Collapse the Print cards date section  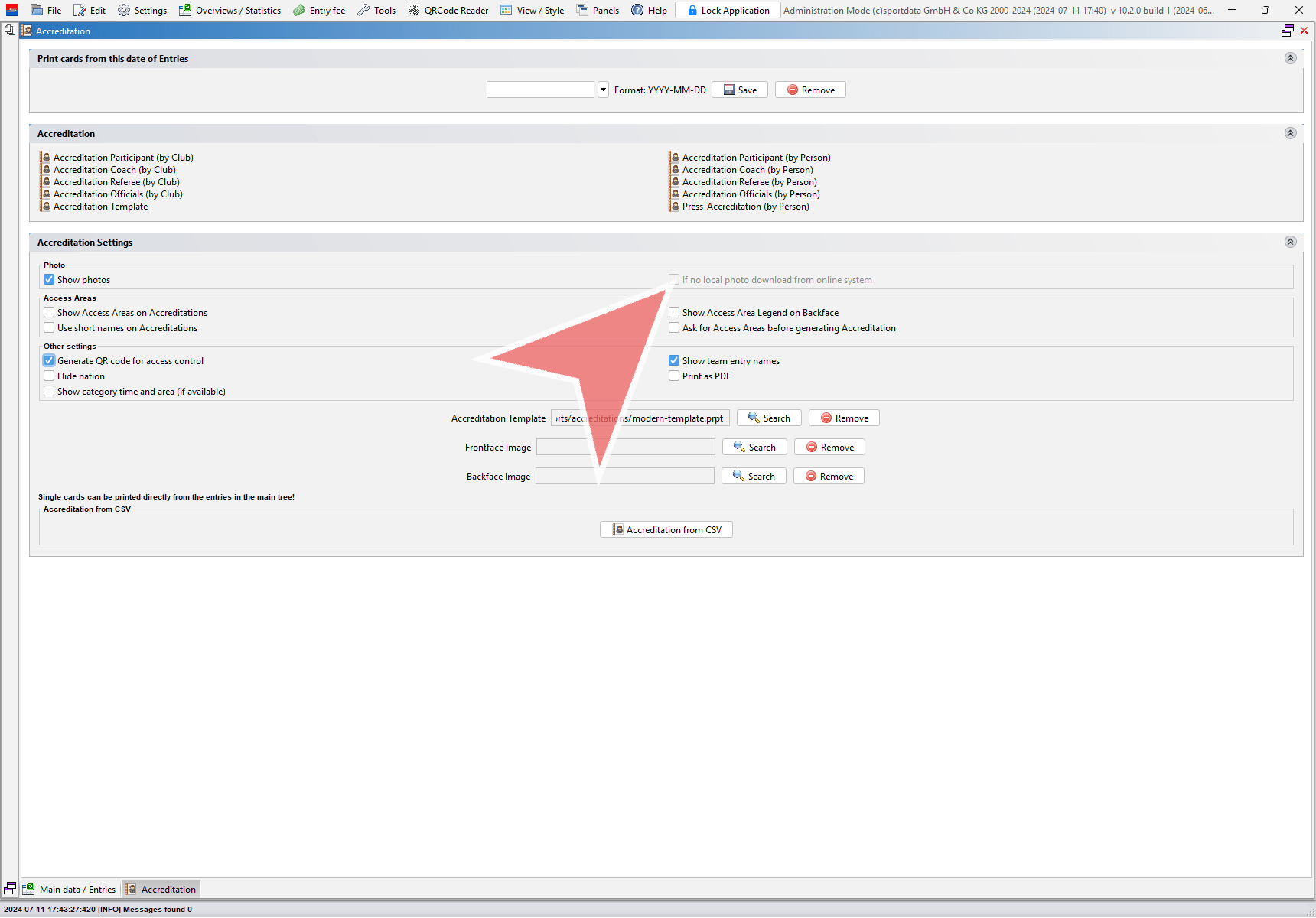tap(1290, 59)
